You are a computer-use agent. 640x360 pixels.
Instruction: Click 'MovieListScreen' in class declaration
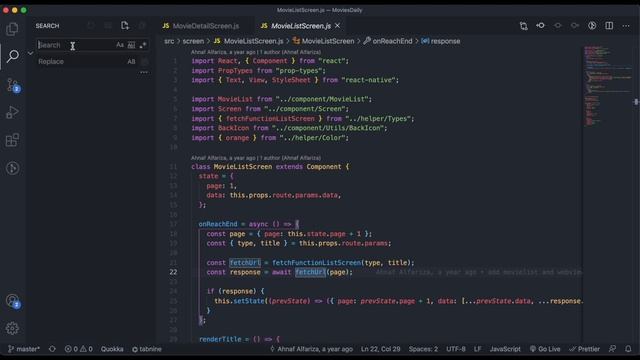243,167
